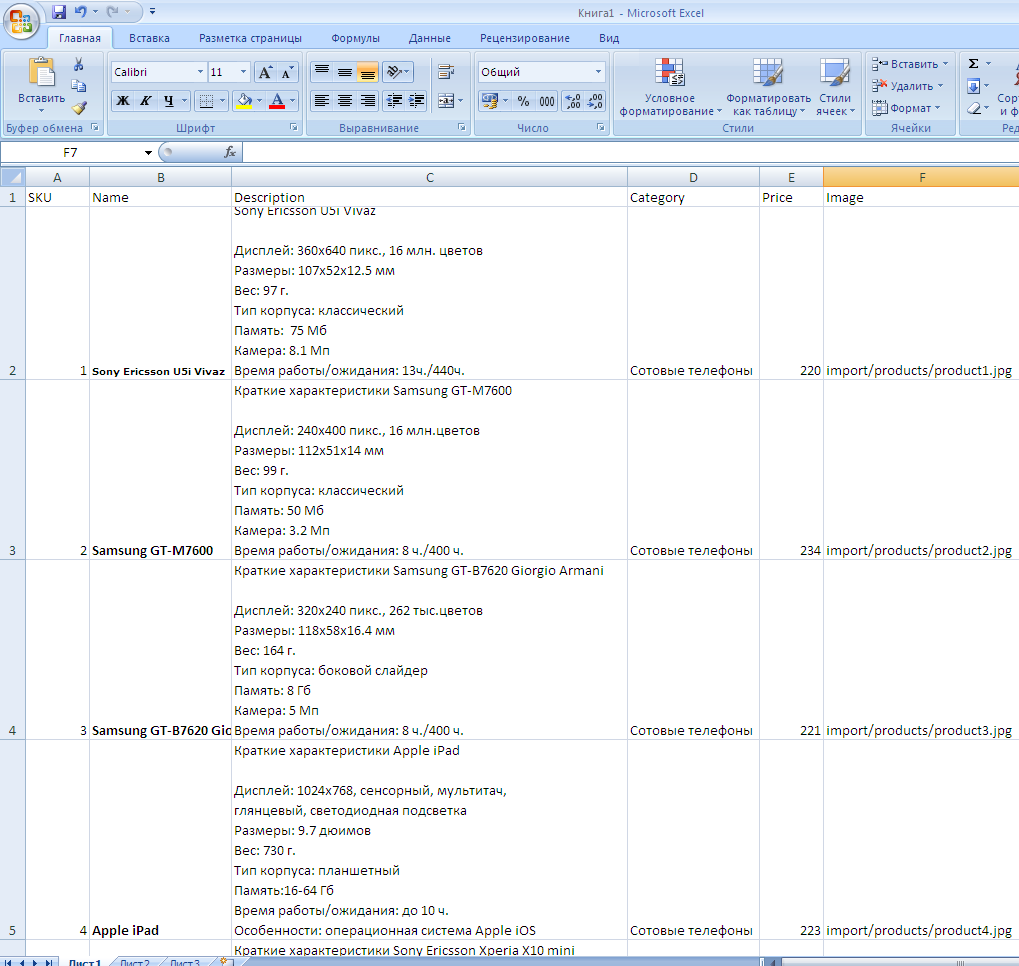The image size is (1019, 966).
Task: Open Число dialog launcher
Action: (600, 127)
